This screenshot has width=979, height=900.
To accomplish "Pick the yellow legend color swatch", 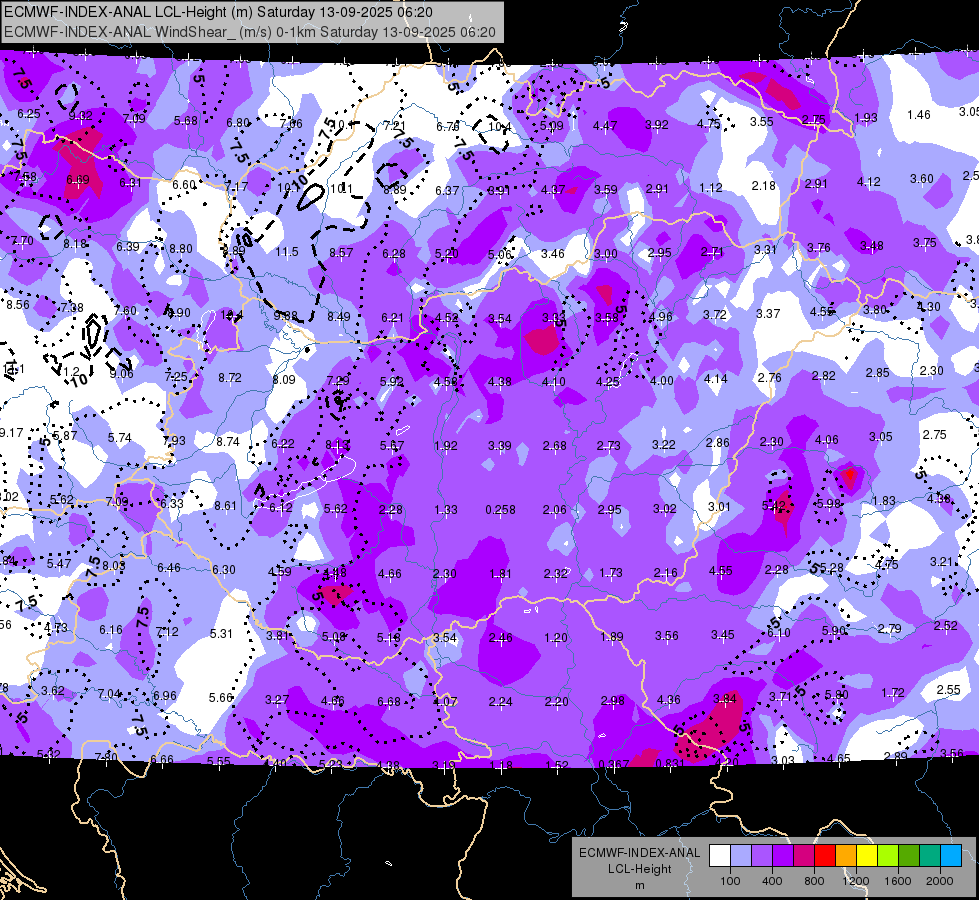I will pyautogui.click(x=867, y=856).
